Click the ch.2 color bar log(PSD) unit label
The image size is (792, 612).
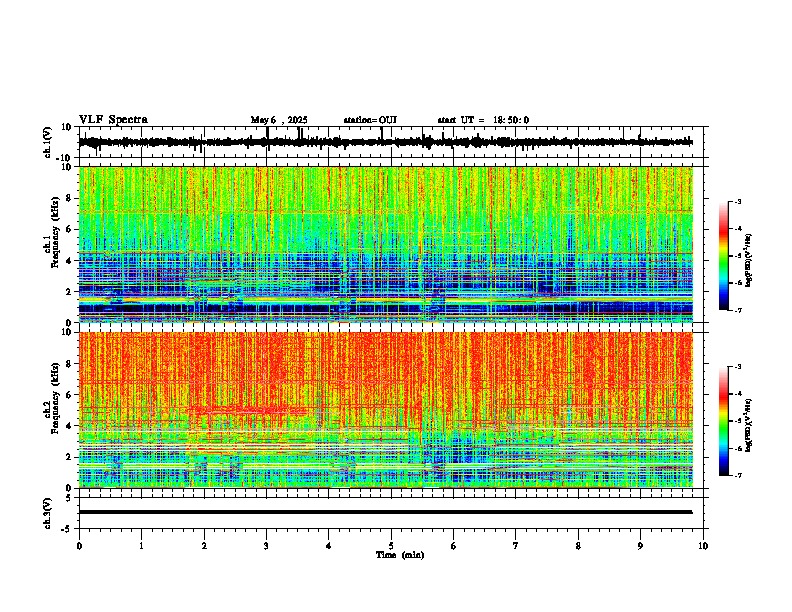(x=749, y=426)
